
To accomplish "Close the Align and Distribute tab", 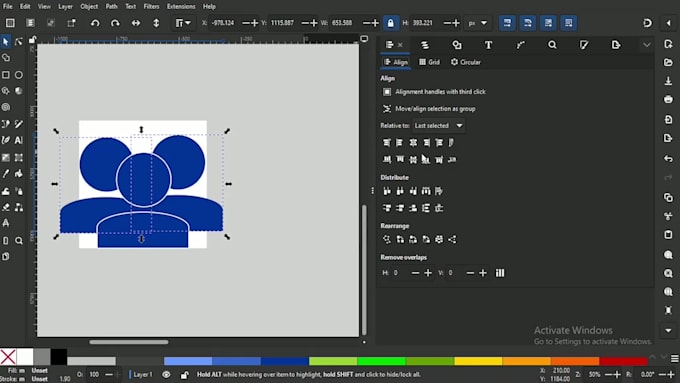I will point(400,45).
